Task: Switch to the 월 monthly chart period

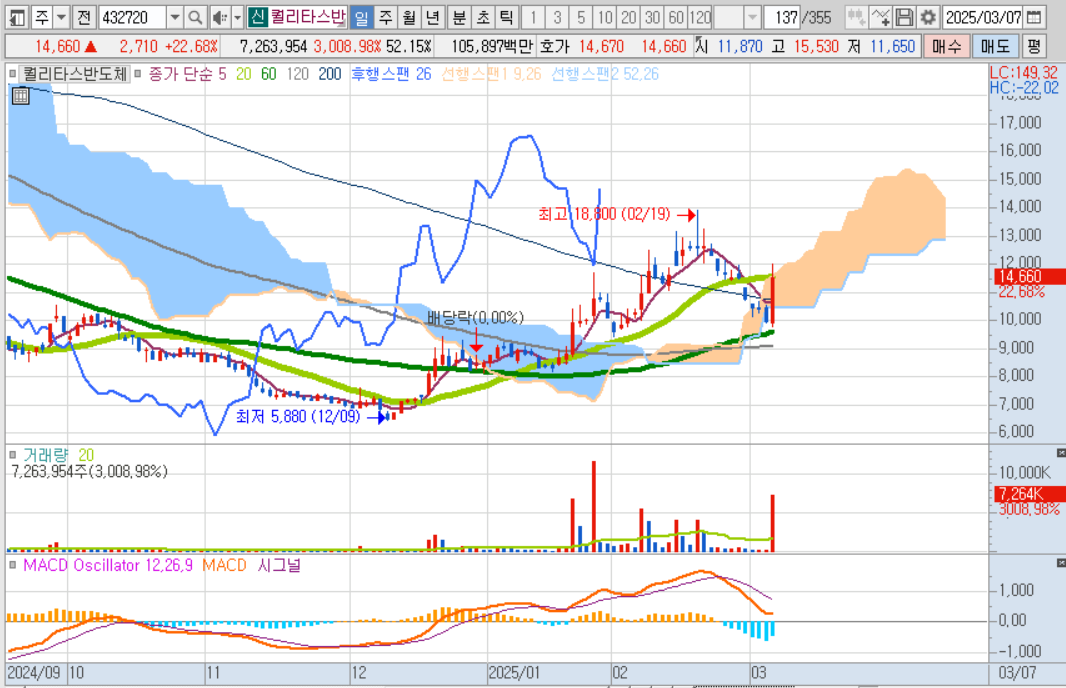Action: click(x=409, y=17)
